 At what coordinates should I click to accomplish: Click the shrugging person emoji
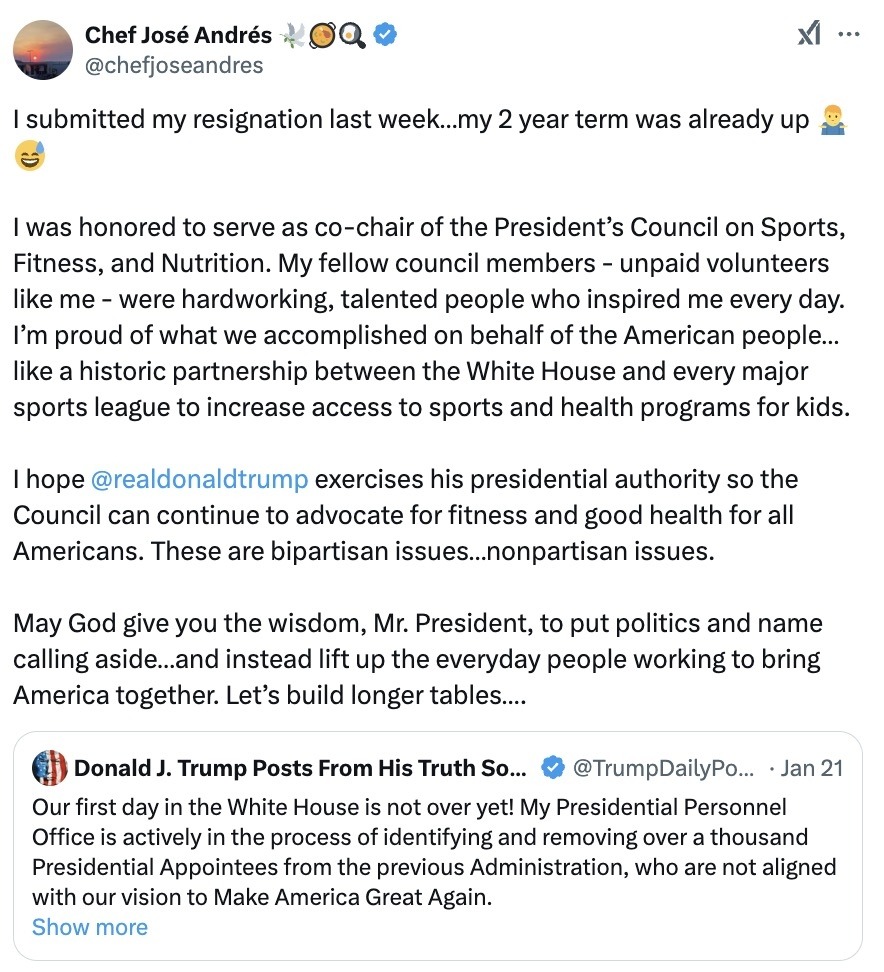(831, 120)
